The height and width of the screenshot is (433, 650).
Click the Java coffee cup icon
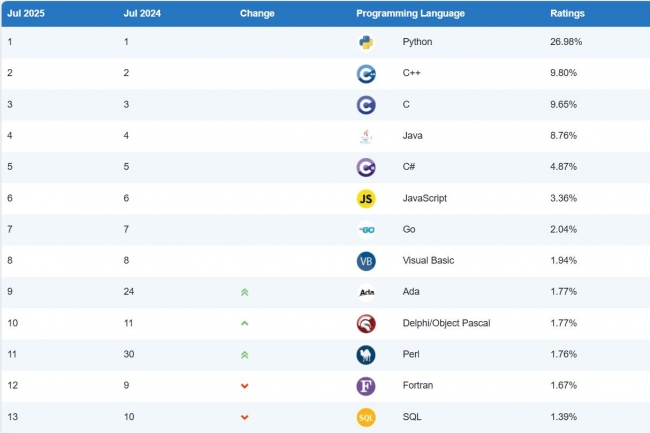tap(366, 136)
